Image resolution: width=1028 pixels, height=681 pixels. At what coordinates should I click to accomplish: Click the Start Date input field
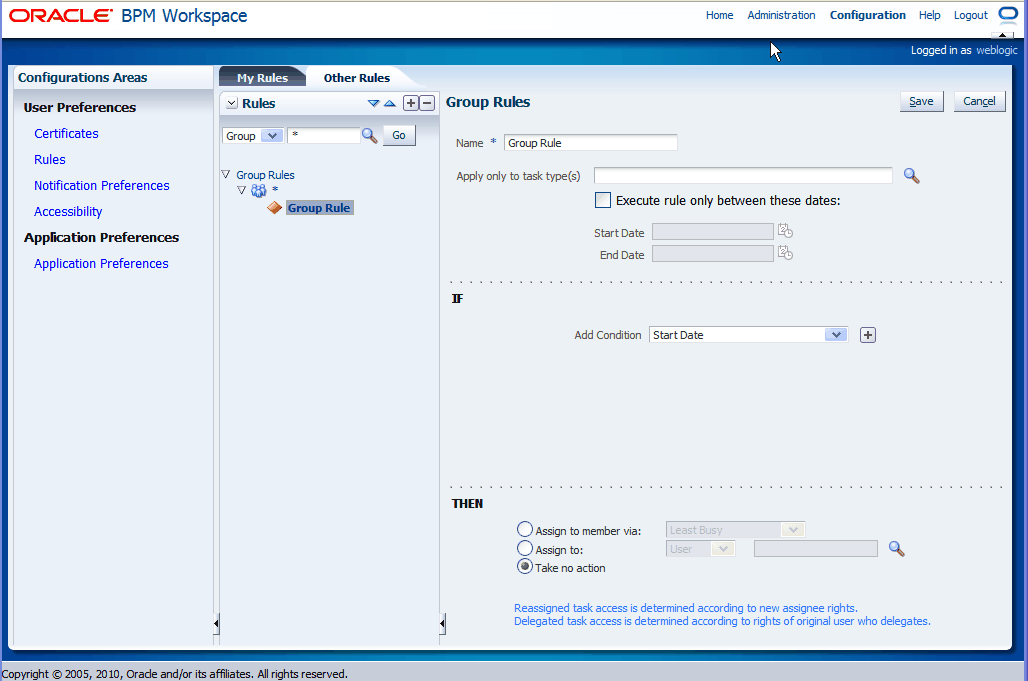[713, 231]
